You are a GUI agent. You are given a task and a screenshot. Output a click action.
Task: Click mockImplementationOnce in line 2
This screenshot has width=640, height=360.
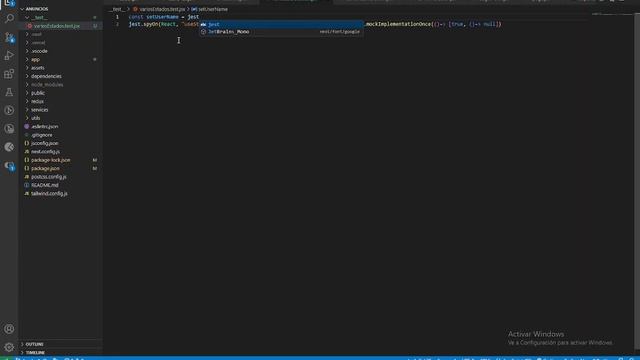coord(398,24)
